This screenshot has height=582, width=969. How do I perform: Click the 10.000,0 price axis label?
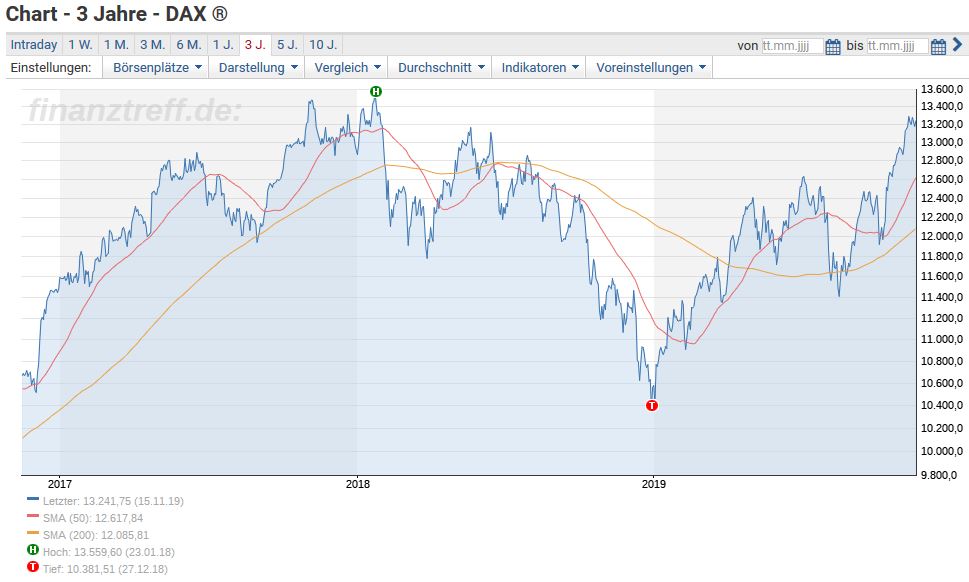pyautogui.click(x=942, y=451)
